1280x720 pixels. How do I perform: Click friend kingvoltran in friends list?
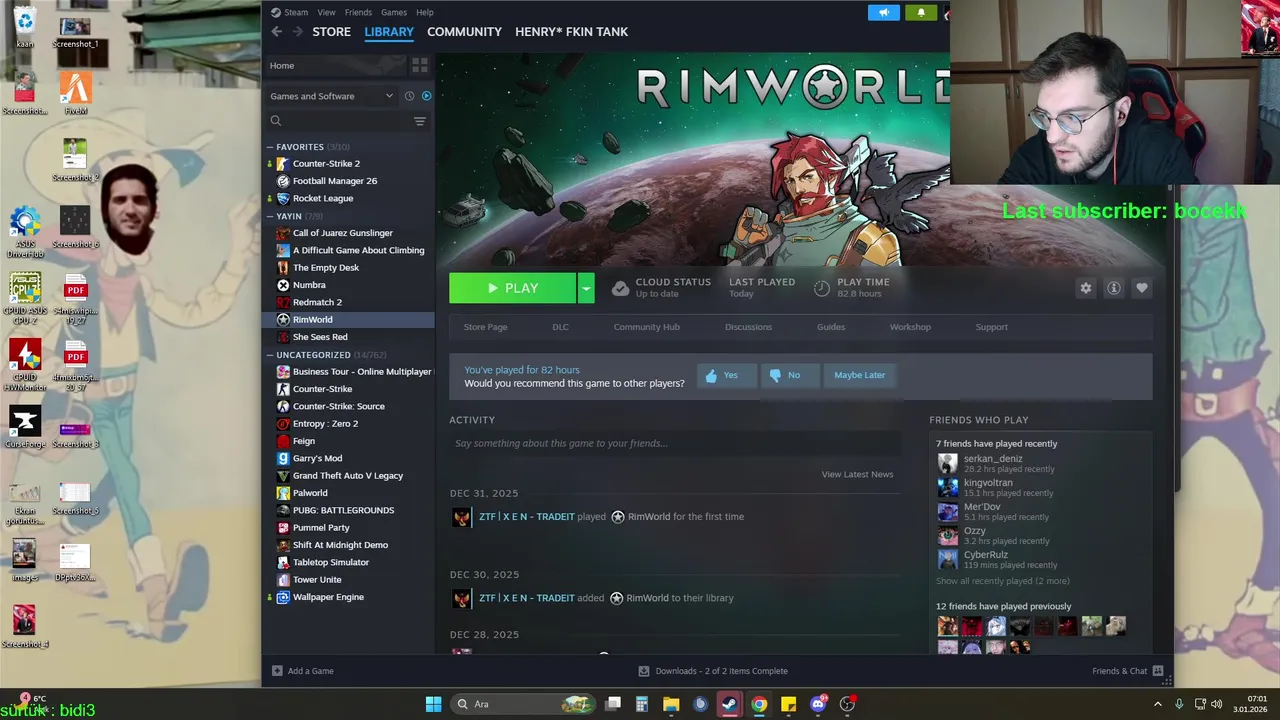(988, 483)
